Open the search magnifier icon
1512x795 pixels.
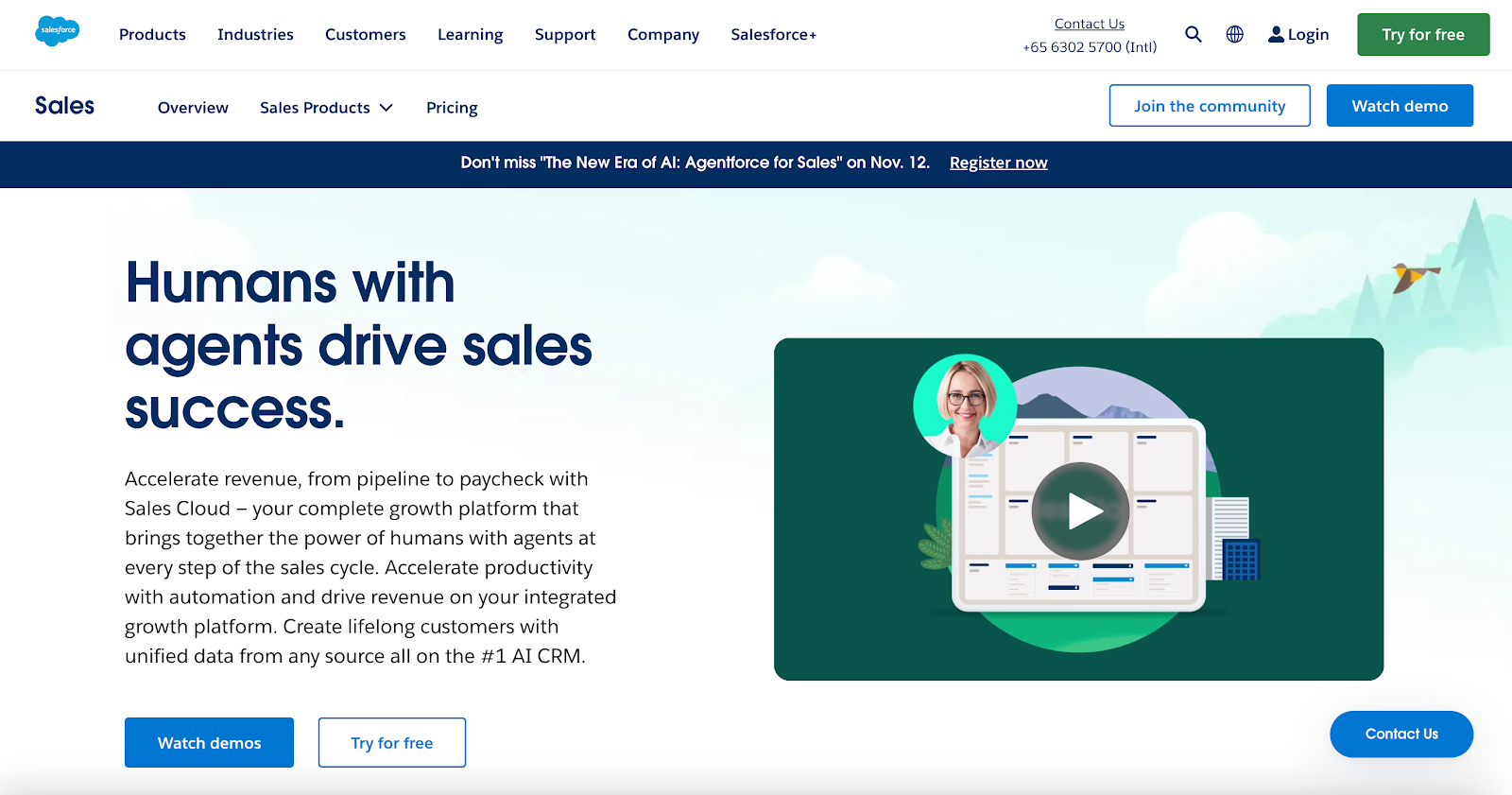(1194, 34)
